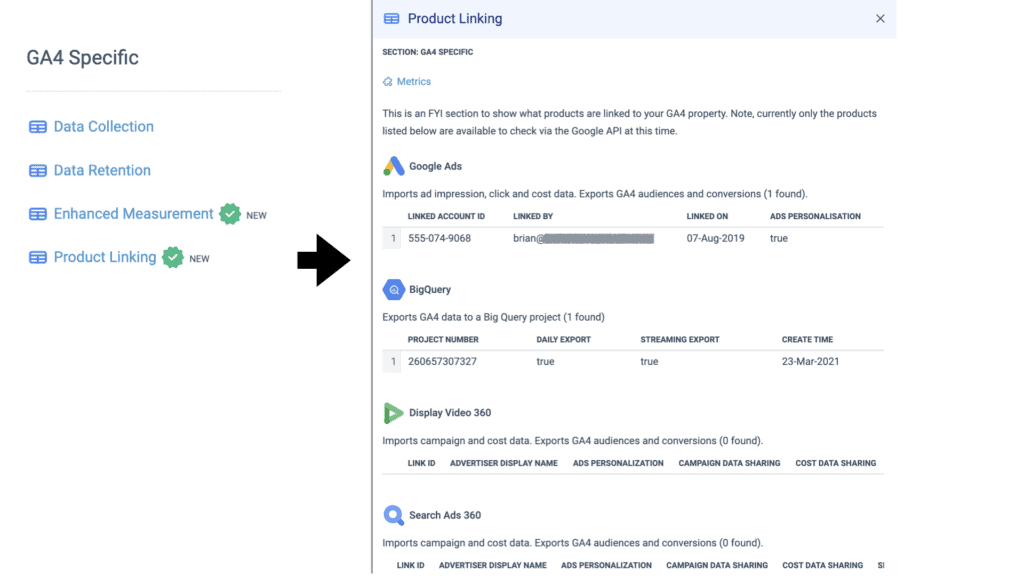Click project number 260657307327
Viewport: 1024px width, 576px height.
pos(442,361)
